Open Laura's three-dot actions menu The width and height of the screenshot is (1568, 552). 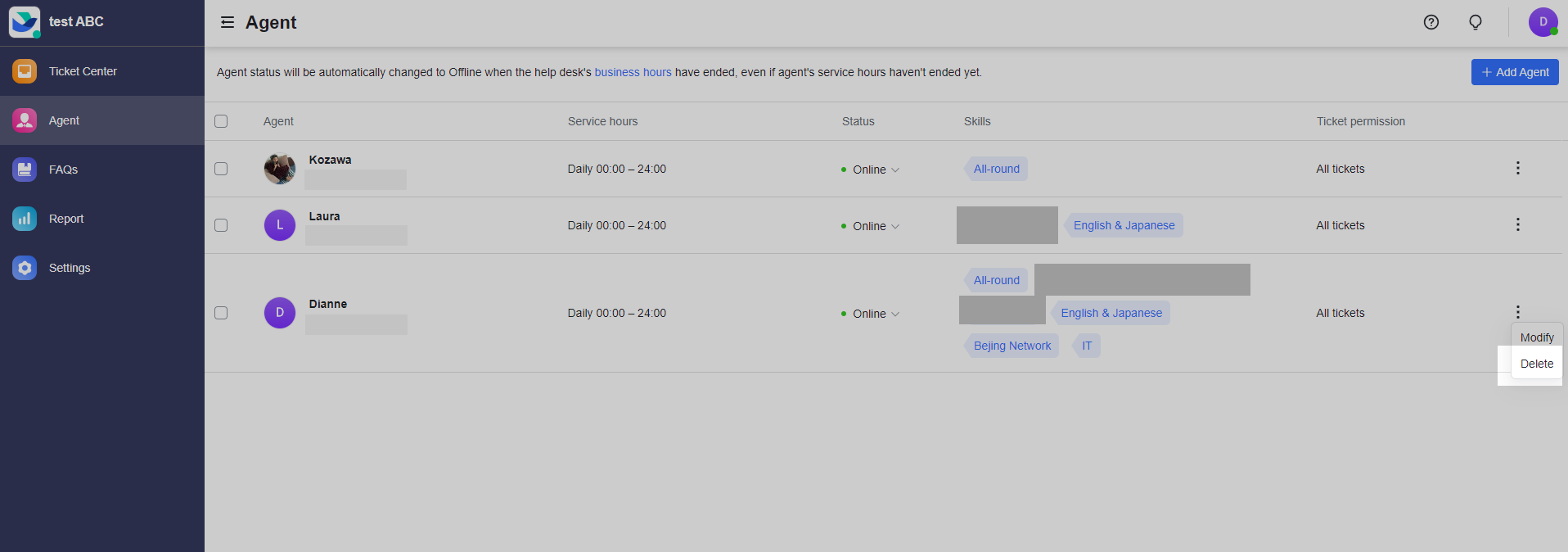point(1518,224)
